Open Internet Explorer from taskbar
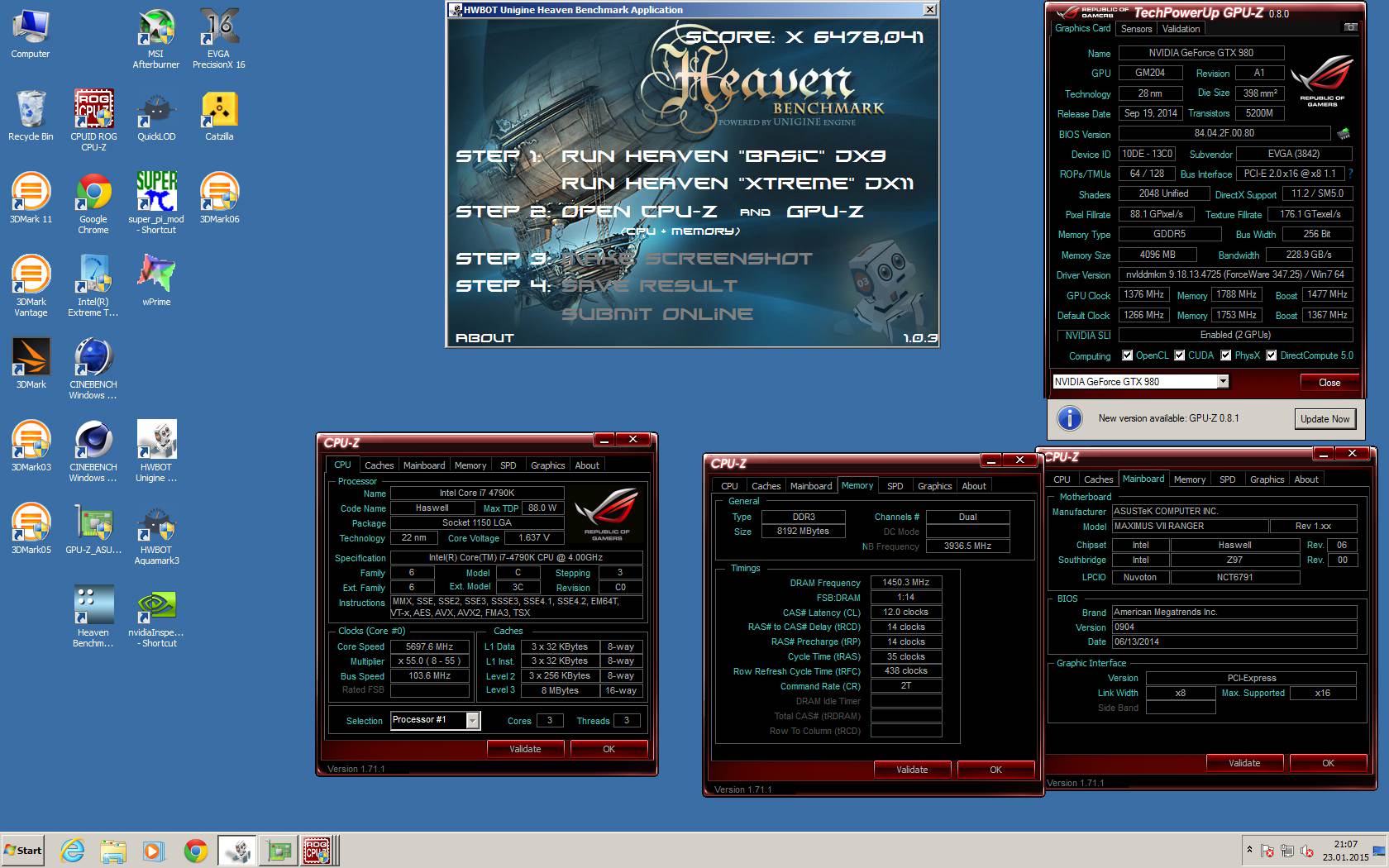The height and width of the screenshot is (868, 1389). (x=73, y=850)
